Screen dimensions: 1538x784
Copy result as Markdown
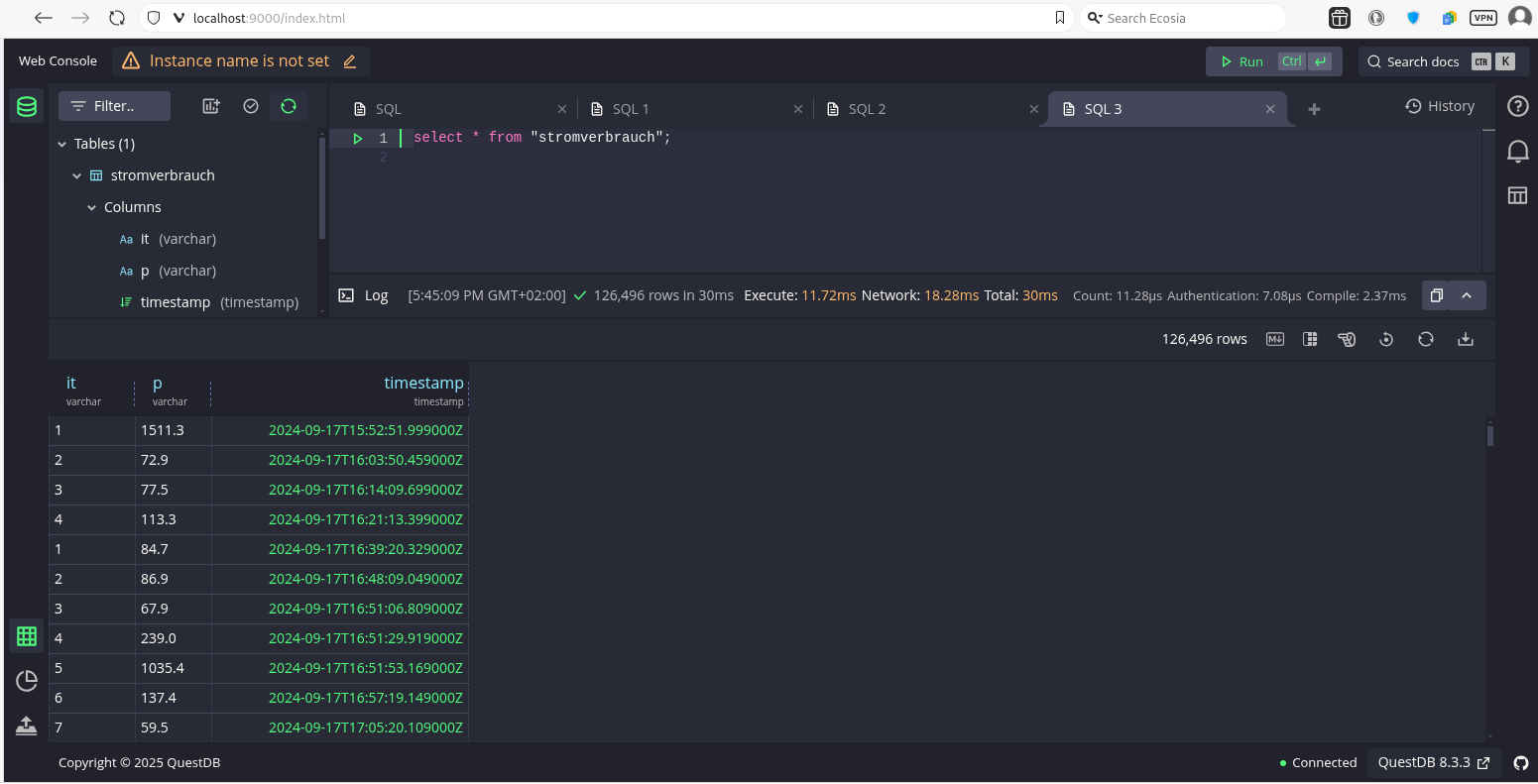tap(1275, 339)
